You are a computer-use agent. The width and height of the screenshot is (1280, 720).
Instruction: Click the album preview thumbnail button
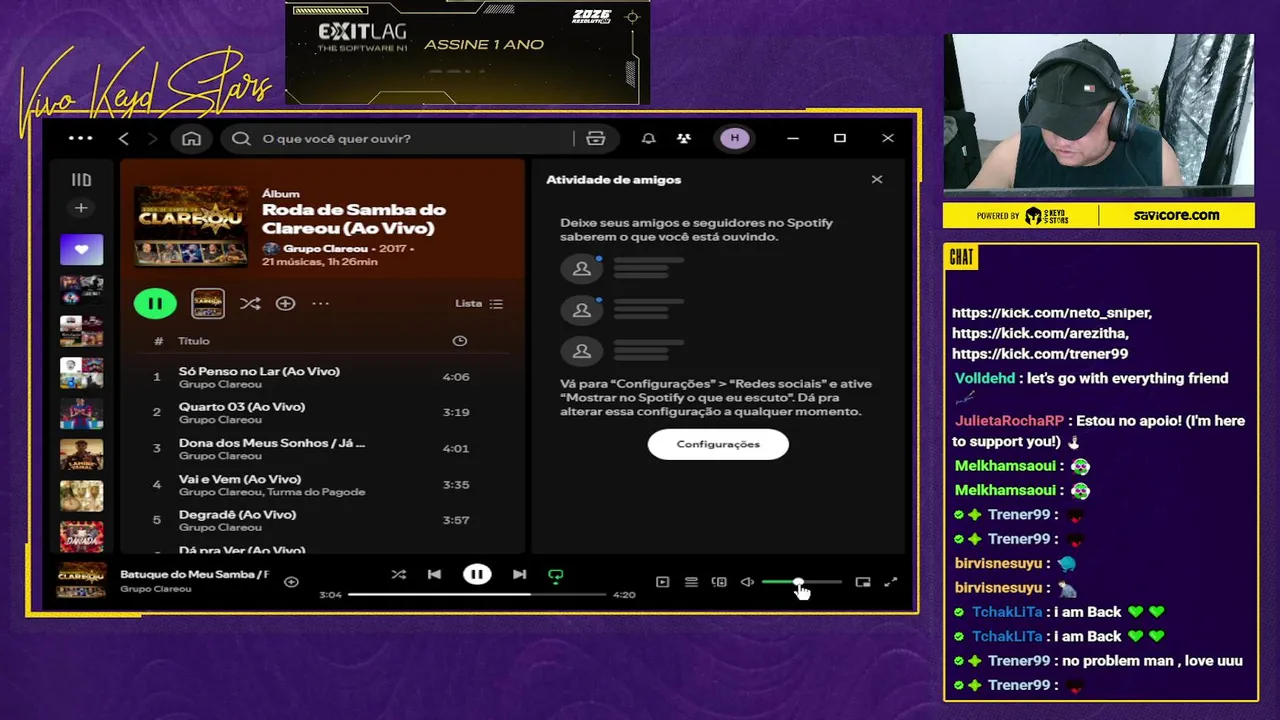208,303
